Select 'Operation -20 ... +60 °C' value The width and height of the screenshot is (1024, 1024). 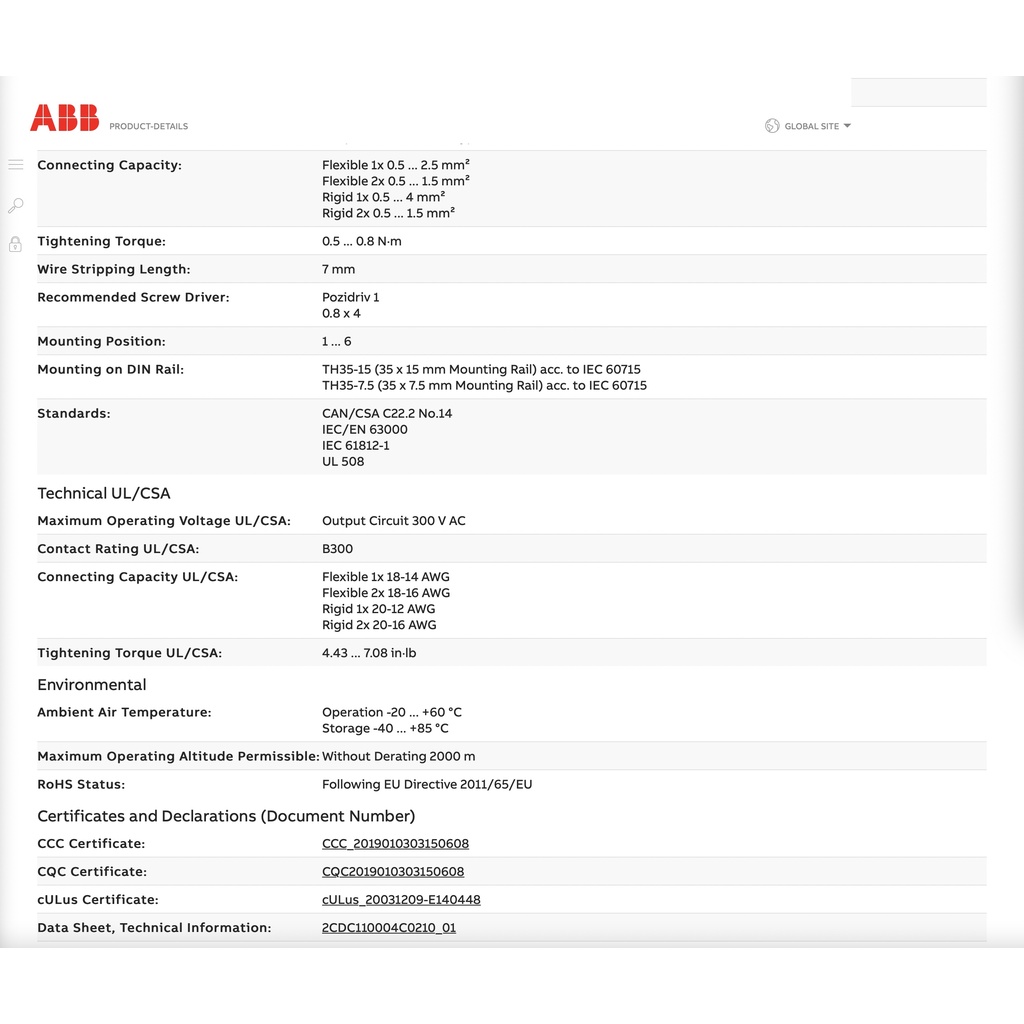coord(392,712)
